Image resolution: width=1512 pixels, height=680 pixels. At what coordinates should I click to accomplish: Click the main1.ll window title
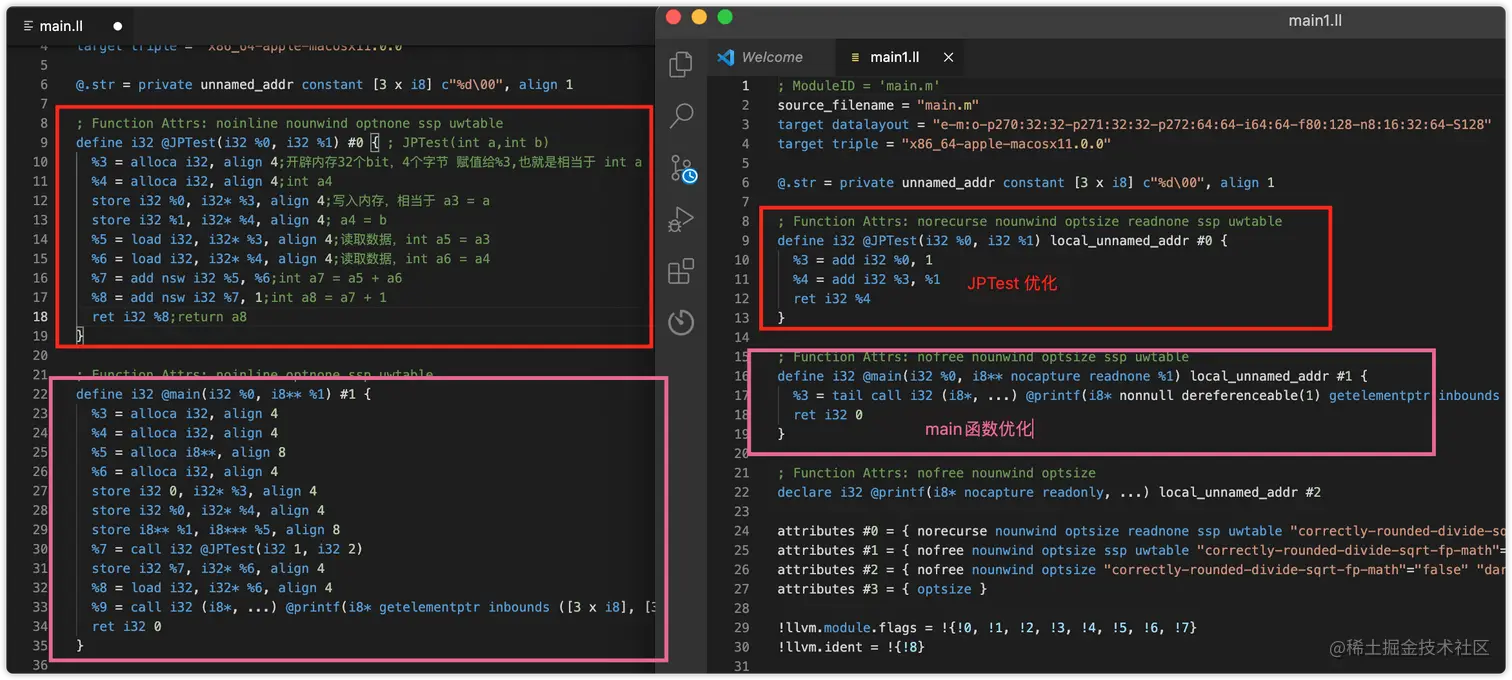(x=1315, y=20)
